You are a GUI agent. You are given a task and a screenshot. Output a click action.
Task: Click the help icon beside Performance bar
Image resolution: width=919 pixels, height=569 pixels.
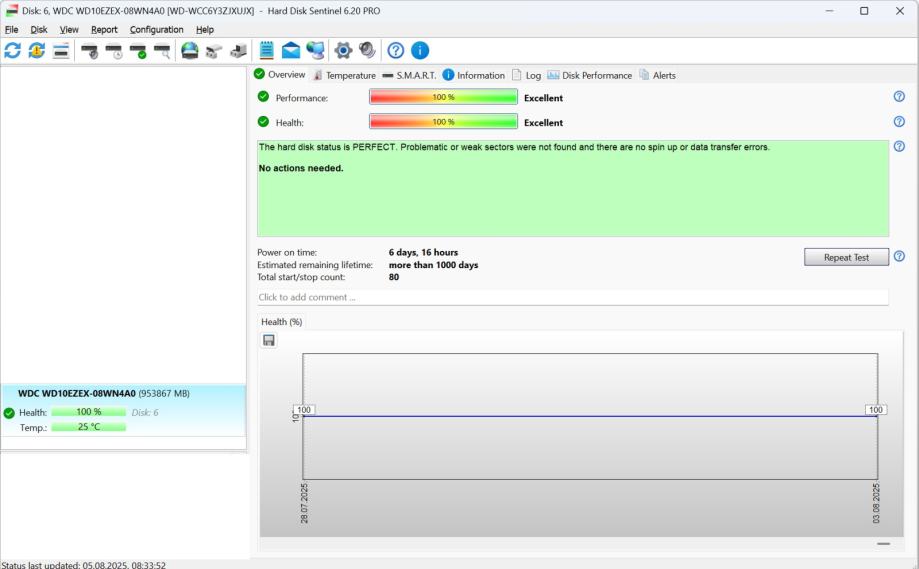click(x=899, y=97)
